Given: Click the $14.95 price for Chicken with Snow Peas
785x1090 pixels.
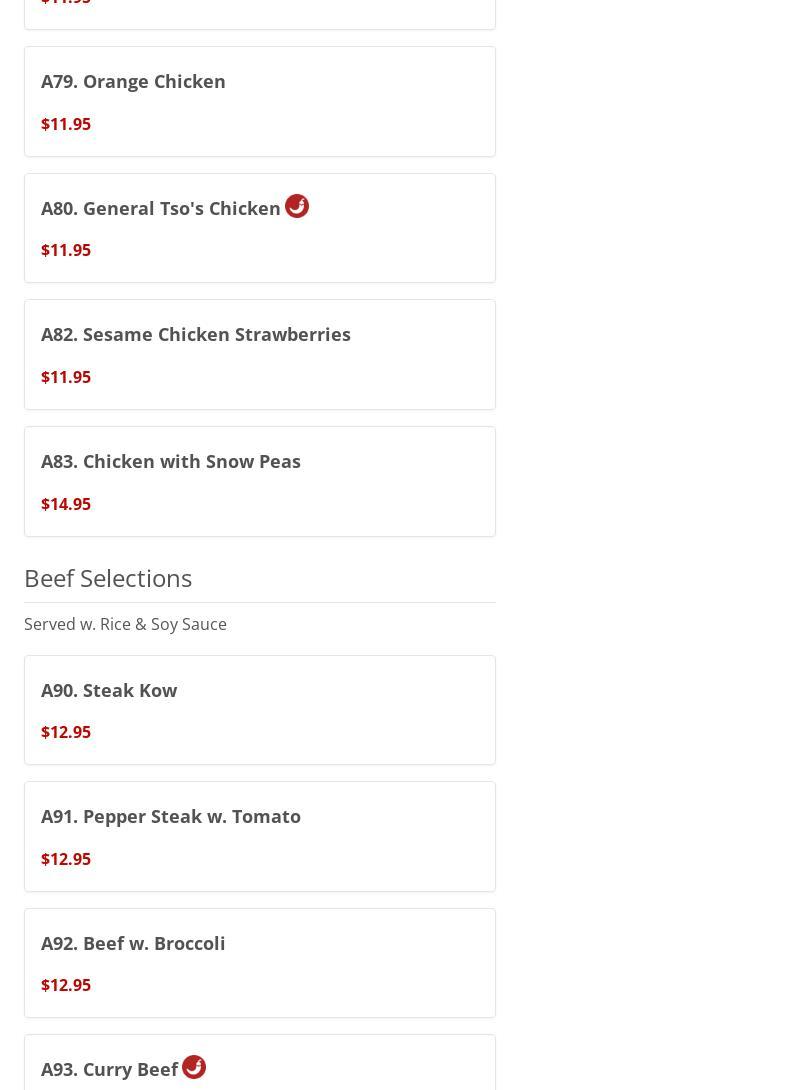Looking at the screenshot, I should tap(66, 504).
